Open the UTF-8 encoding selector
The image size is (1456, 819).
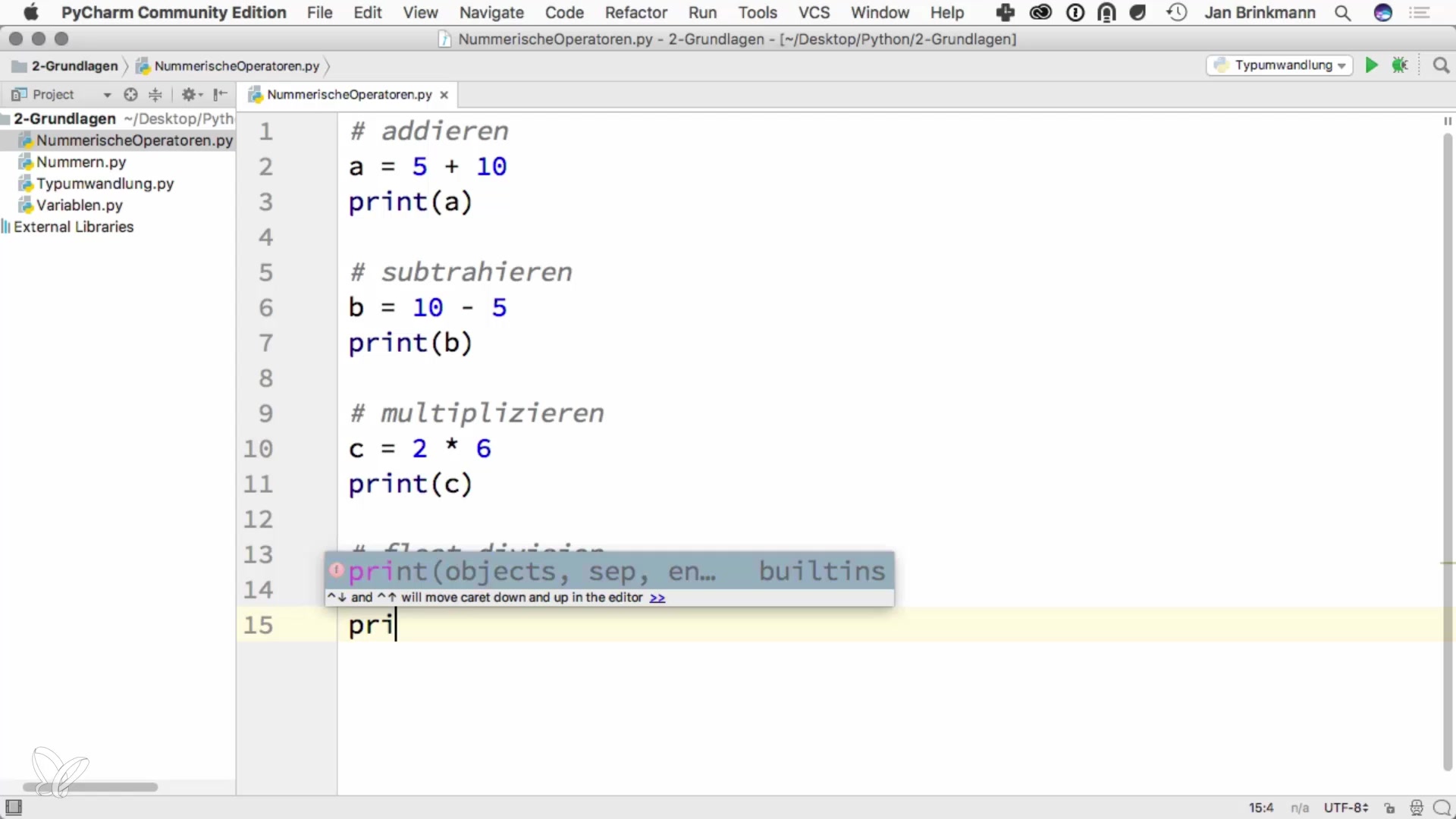click(x=1345, y=808)
